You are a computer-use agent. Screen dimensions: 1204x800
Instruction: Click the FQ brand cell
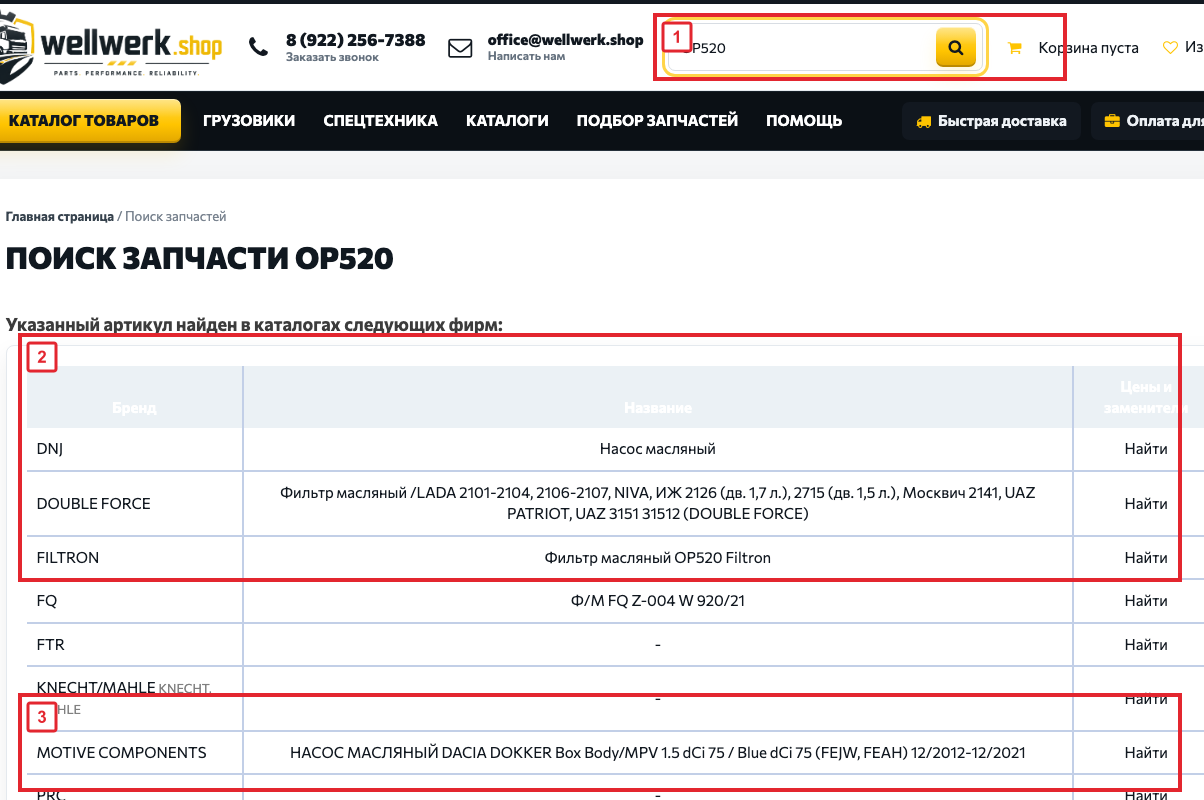[135, 601]
